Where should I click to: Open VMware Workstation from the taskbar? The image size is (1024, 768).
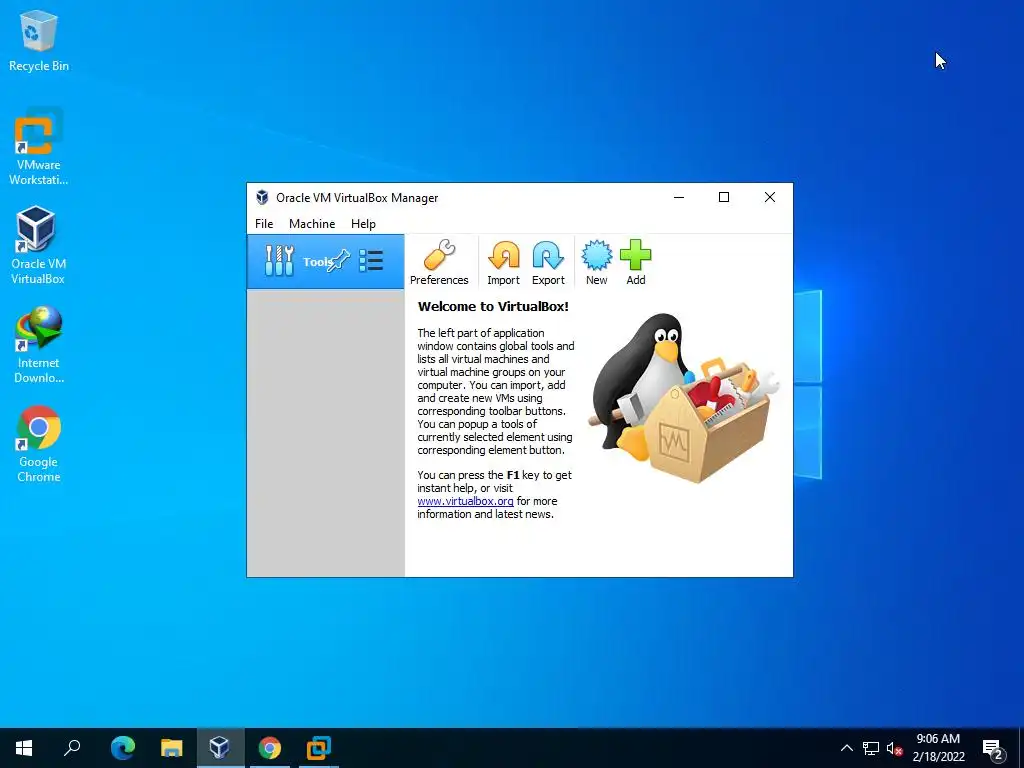(x=319, y=748)
